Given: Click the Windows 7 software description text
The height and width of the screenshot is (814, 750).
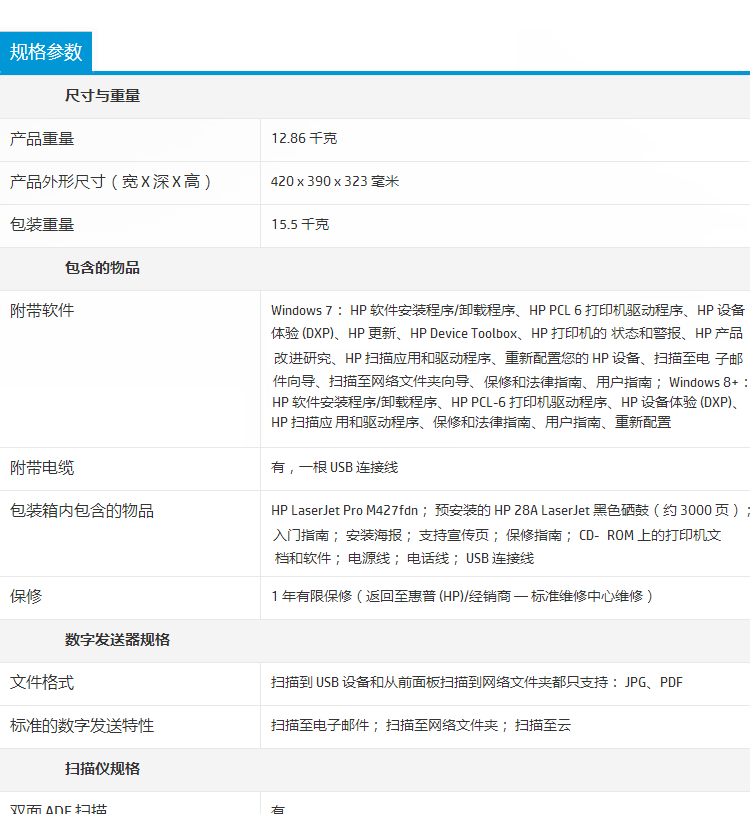Looking at the screenshot, I should click(x=510, y=367).
